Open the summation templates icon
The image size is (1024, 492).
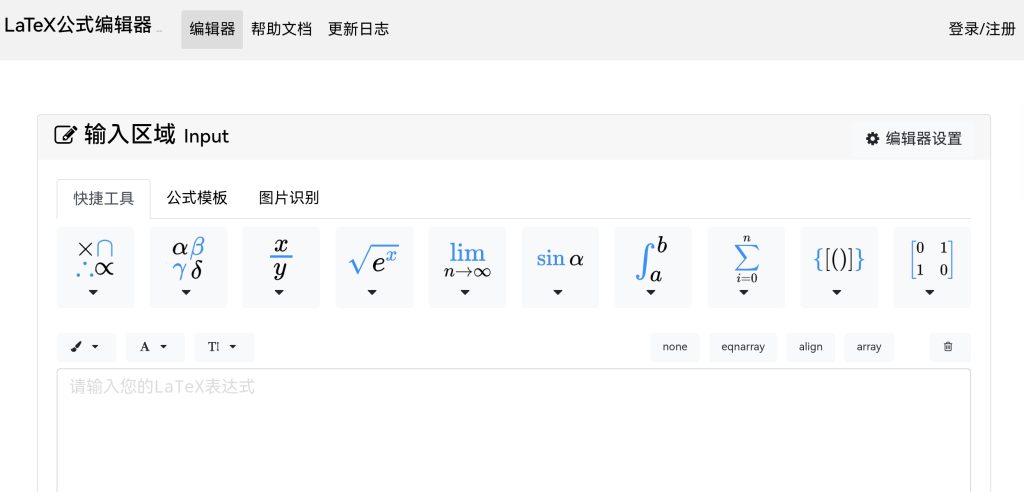coord(745,266)
